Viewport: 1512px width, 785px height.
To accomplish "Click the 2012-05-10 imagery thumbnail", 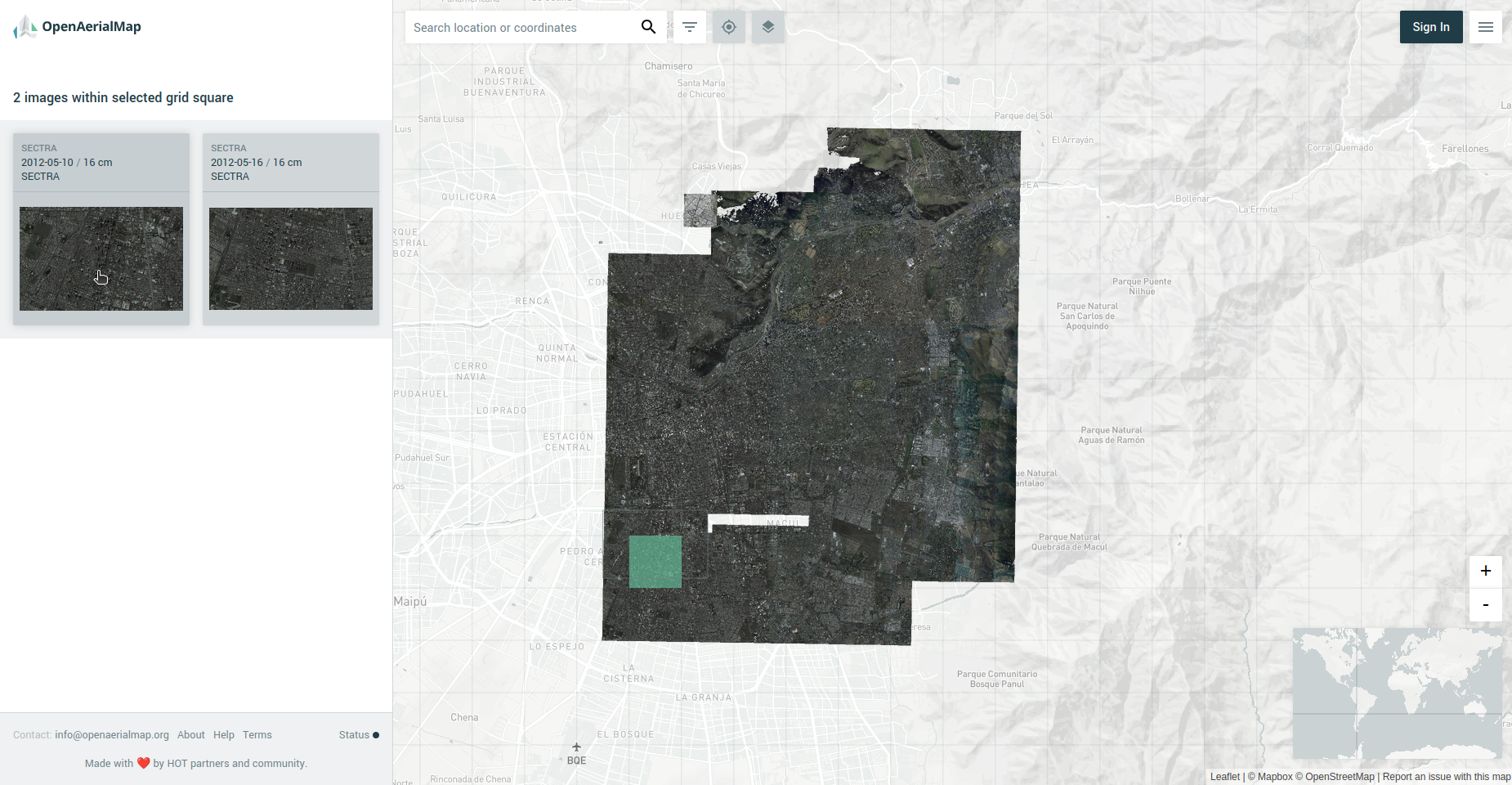I will [101, 258].
